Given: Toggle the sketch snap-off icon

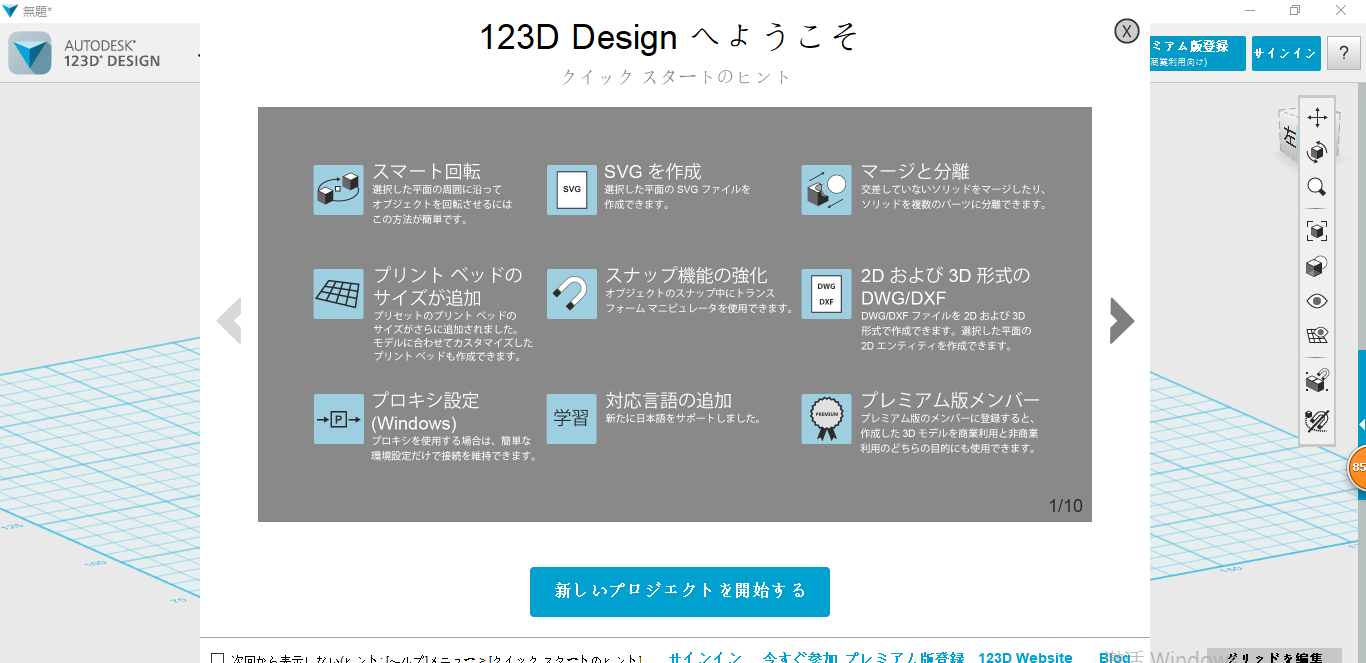Looking at the screenshot, I should point(1317,421).
